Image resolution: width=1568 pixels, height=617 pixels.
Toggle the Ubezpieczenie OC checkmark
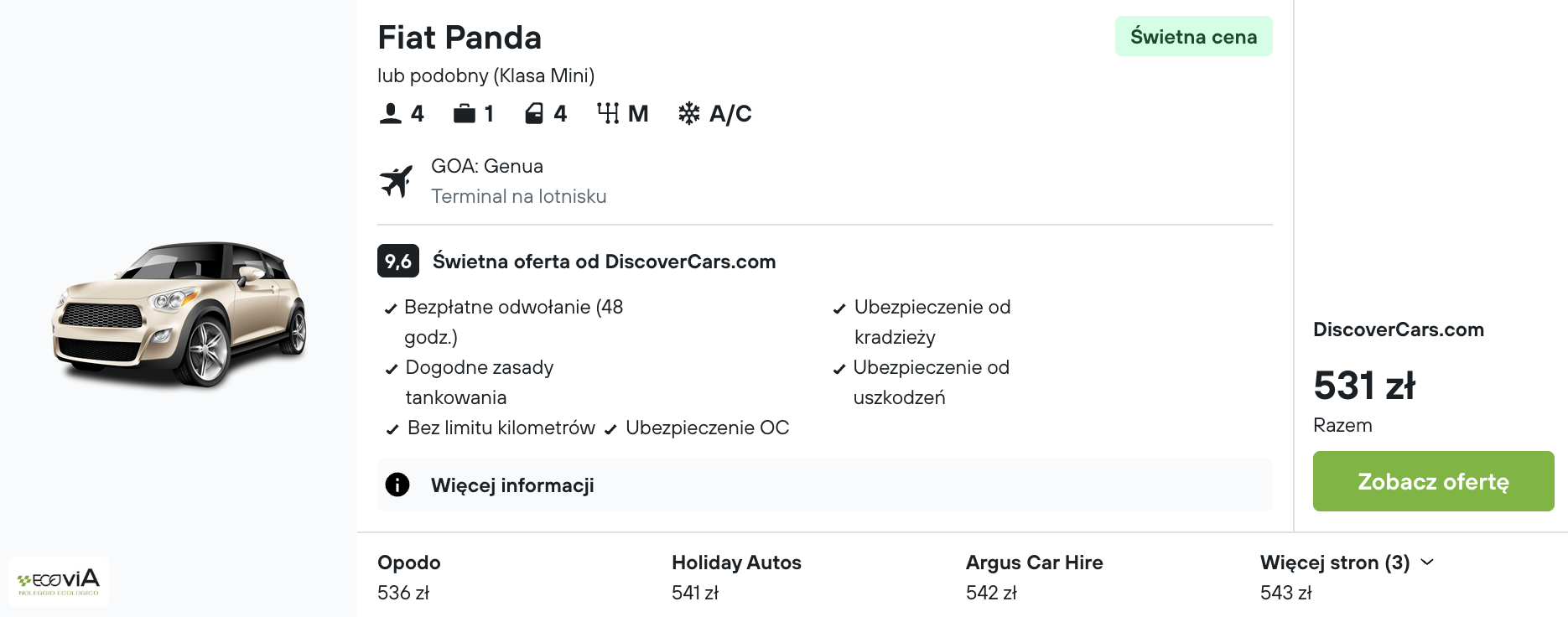point(610,428)
